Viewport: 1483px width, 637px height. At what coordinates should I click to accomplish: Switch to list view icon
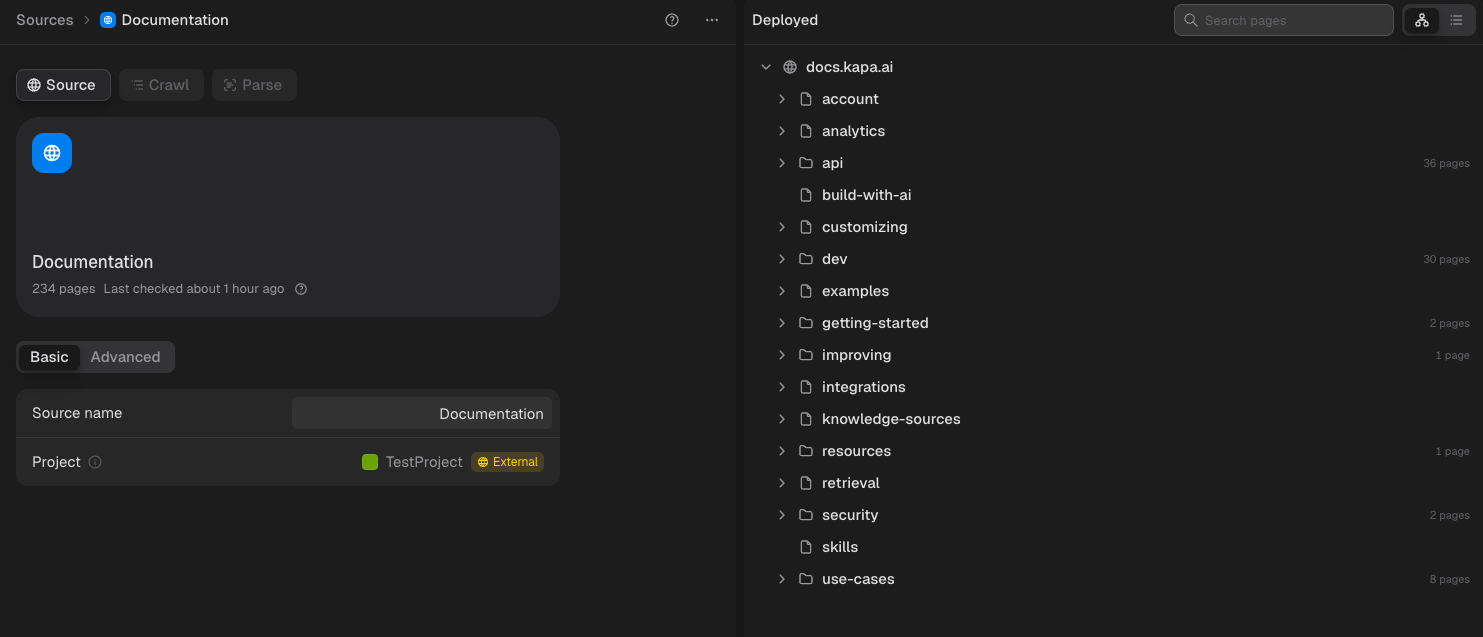1456,20
